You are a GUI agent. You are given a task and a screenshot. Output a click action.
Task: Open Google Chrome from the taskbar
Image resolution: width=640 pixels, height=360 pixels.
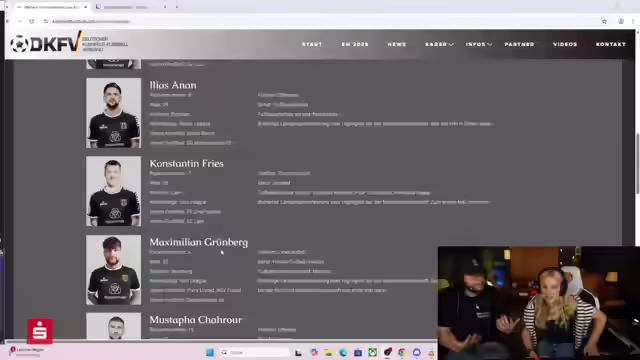[x=402, y=352]
